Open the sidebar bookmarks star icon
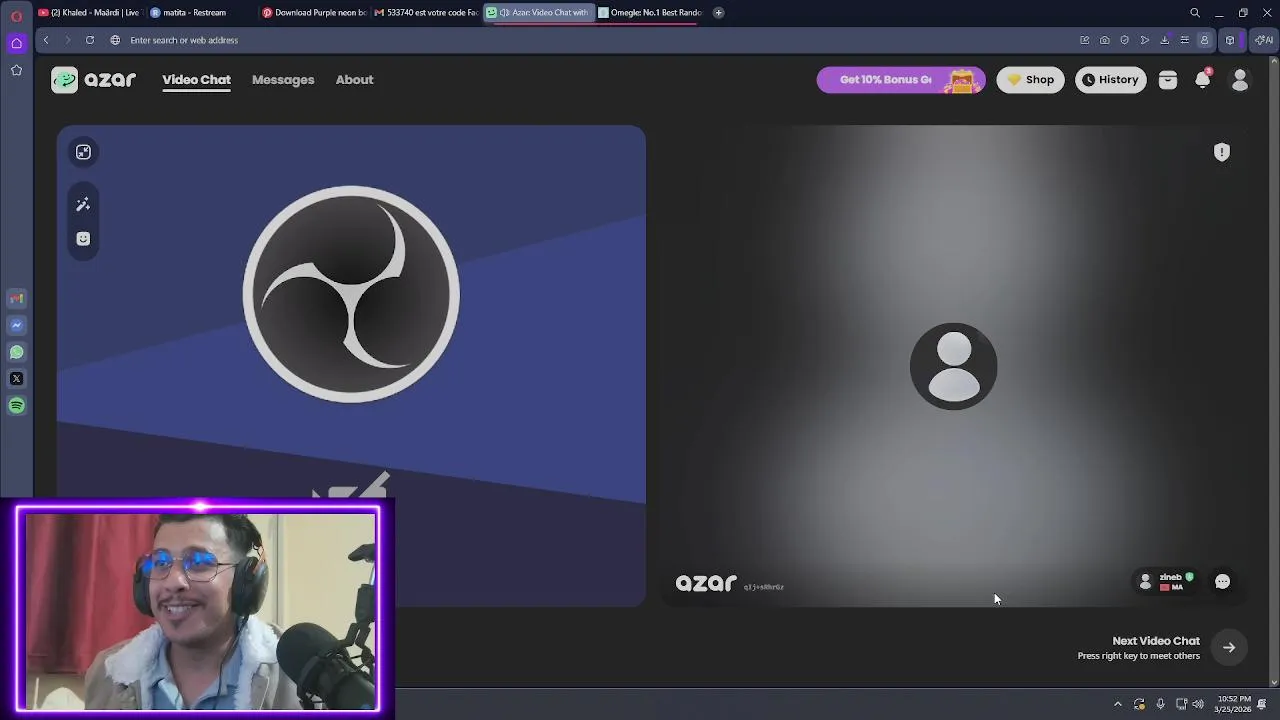The height and width of the screenshot is (720, 1280). (x=16, y=70)
